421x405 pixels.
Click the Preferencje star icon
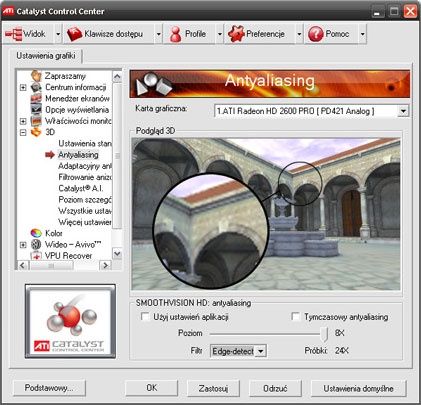coord(236,34)
